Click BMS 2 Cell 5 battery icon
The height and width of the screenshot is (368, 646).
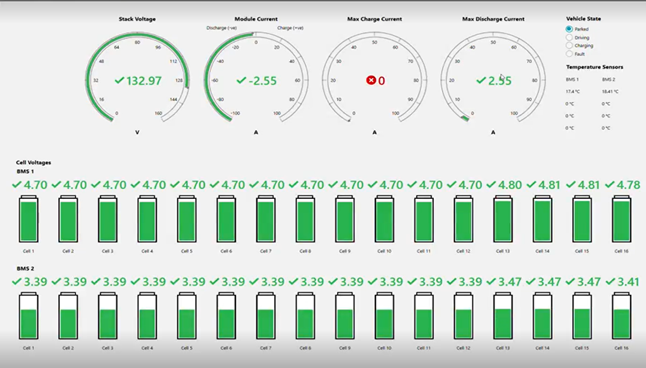[187, 316]
